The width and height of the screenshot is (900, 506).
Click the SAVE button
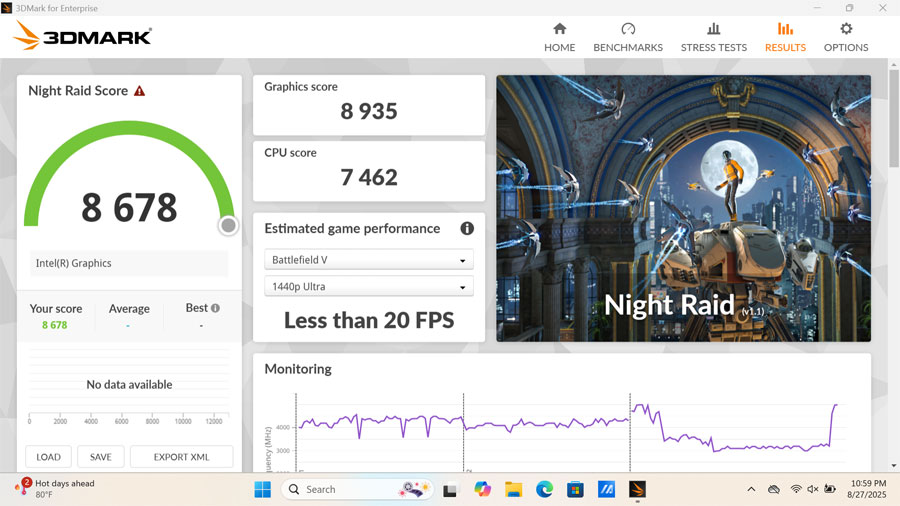(101, 457)
